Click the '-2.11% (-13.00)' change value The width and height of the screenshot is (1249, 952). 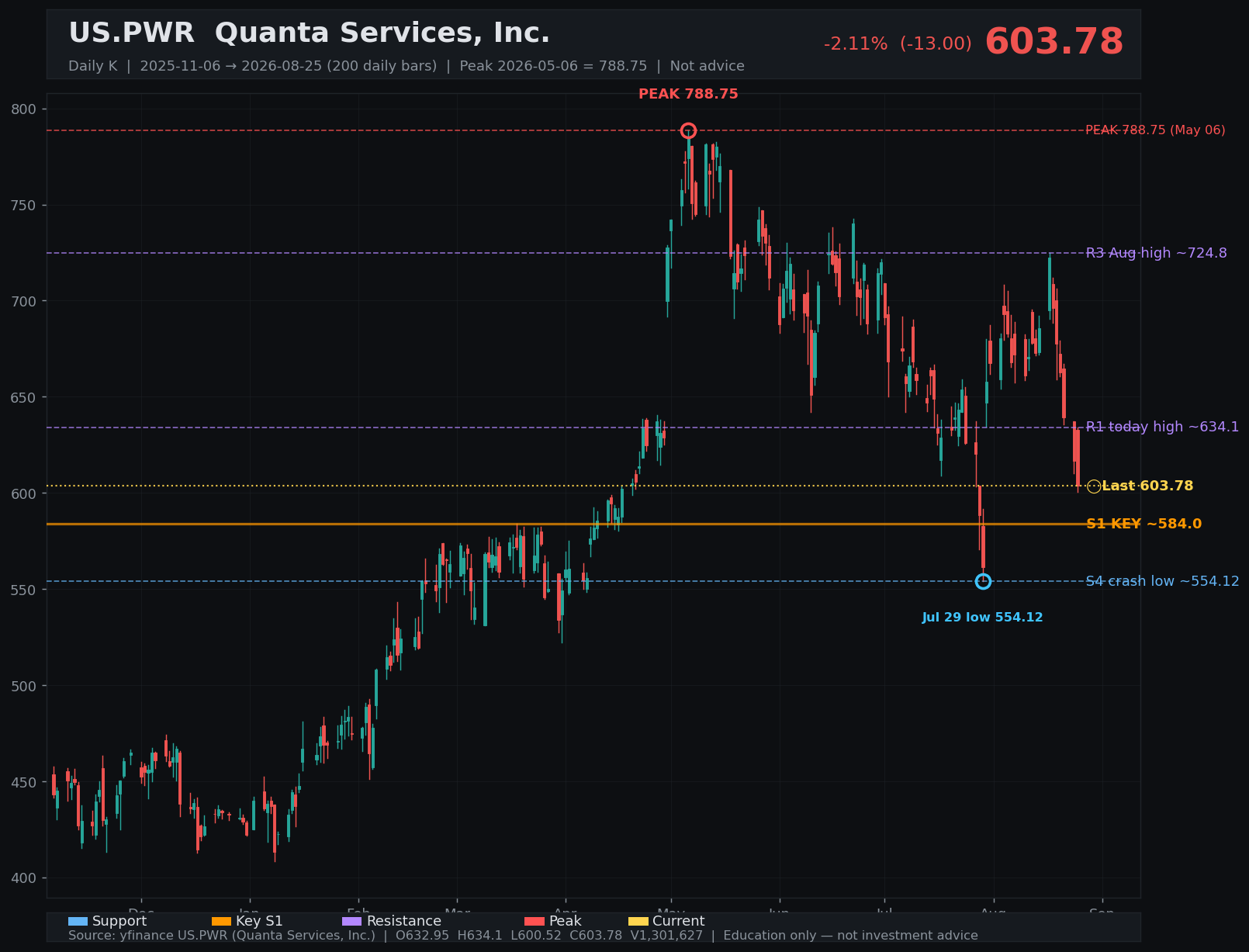[898, 44]
